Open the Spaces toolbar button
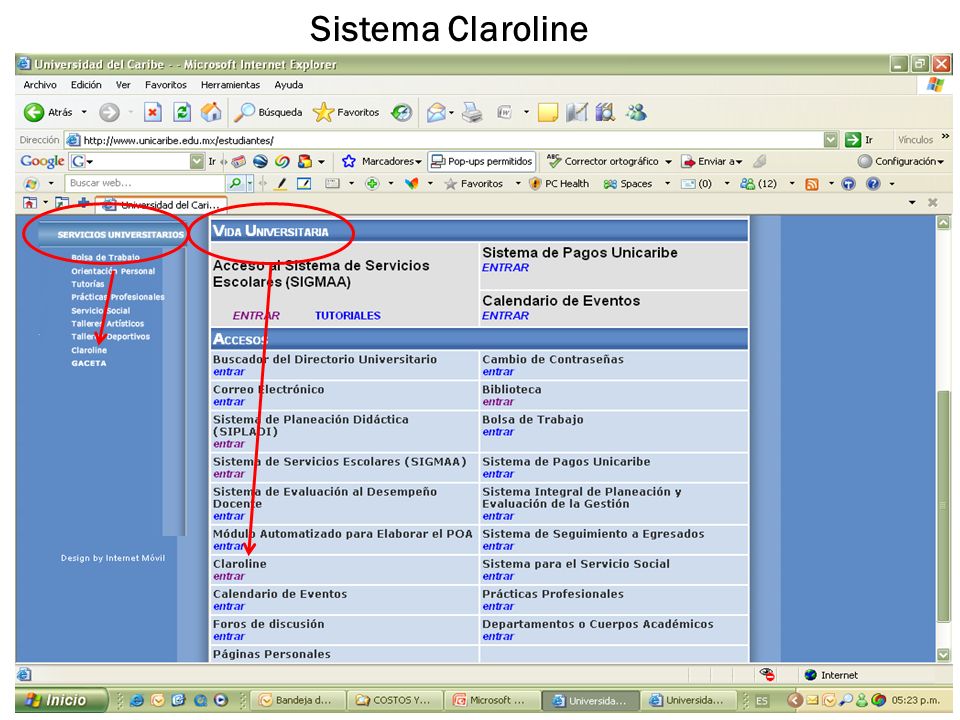 (x=628, y=184)
